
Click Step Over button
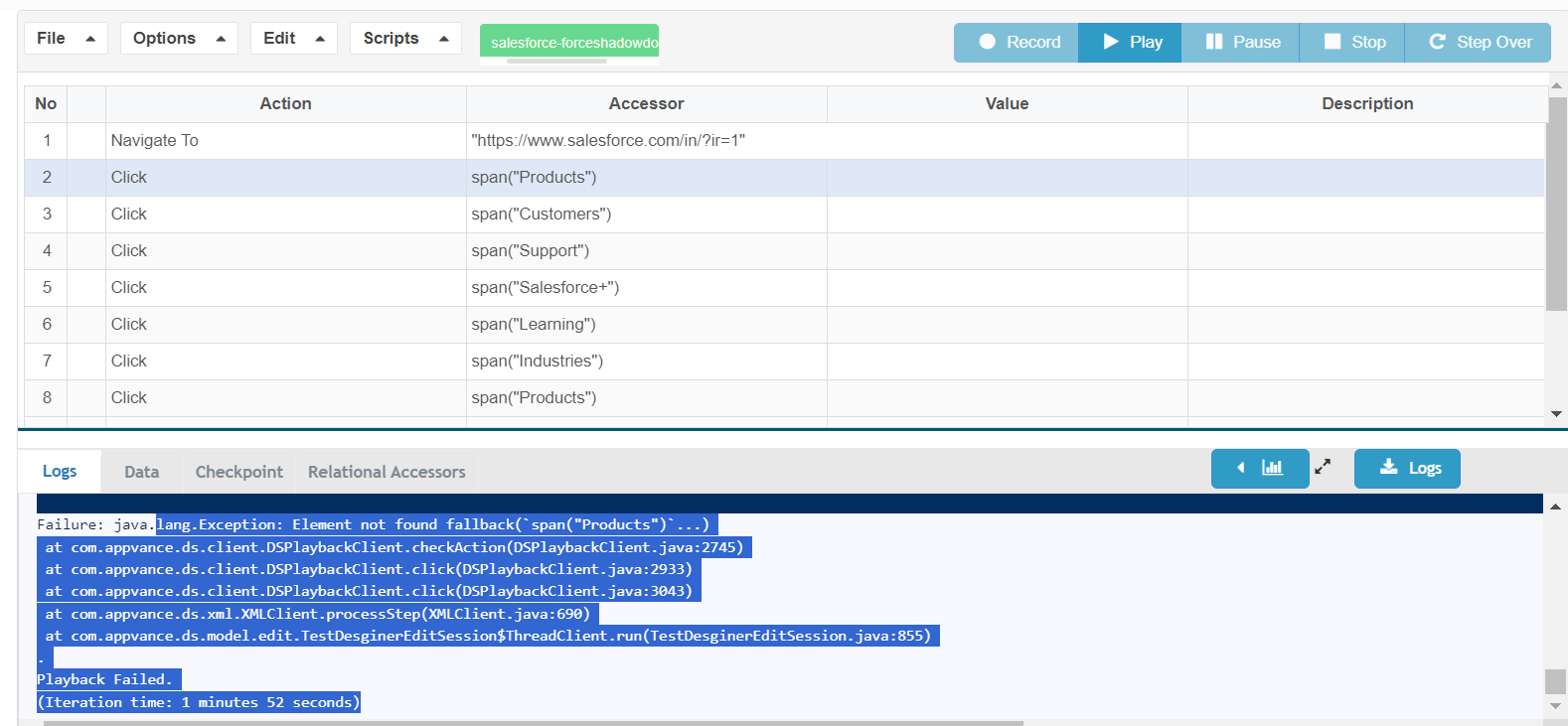[x=1478, y=42]
